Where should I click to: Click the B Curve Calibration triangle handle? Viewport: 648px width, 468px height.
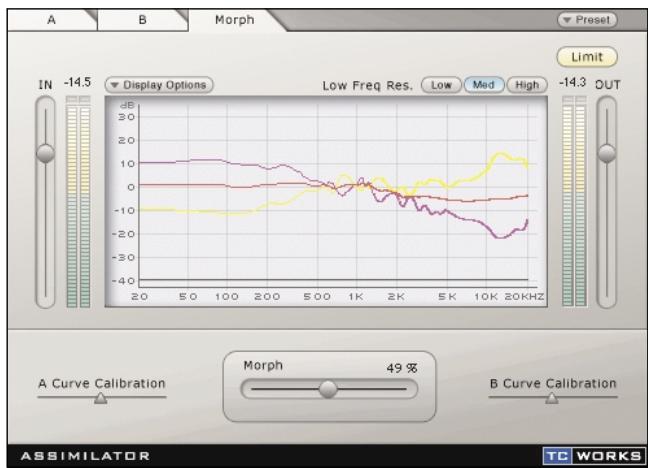tap(552, 398)
